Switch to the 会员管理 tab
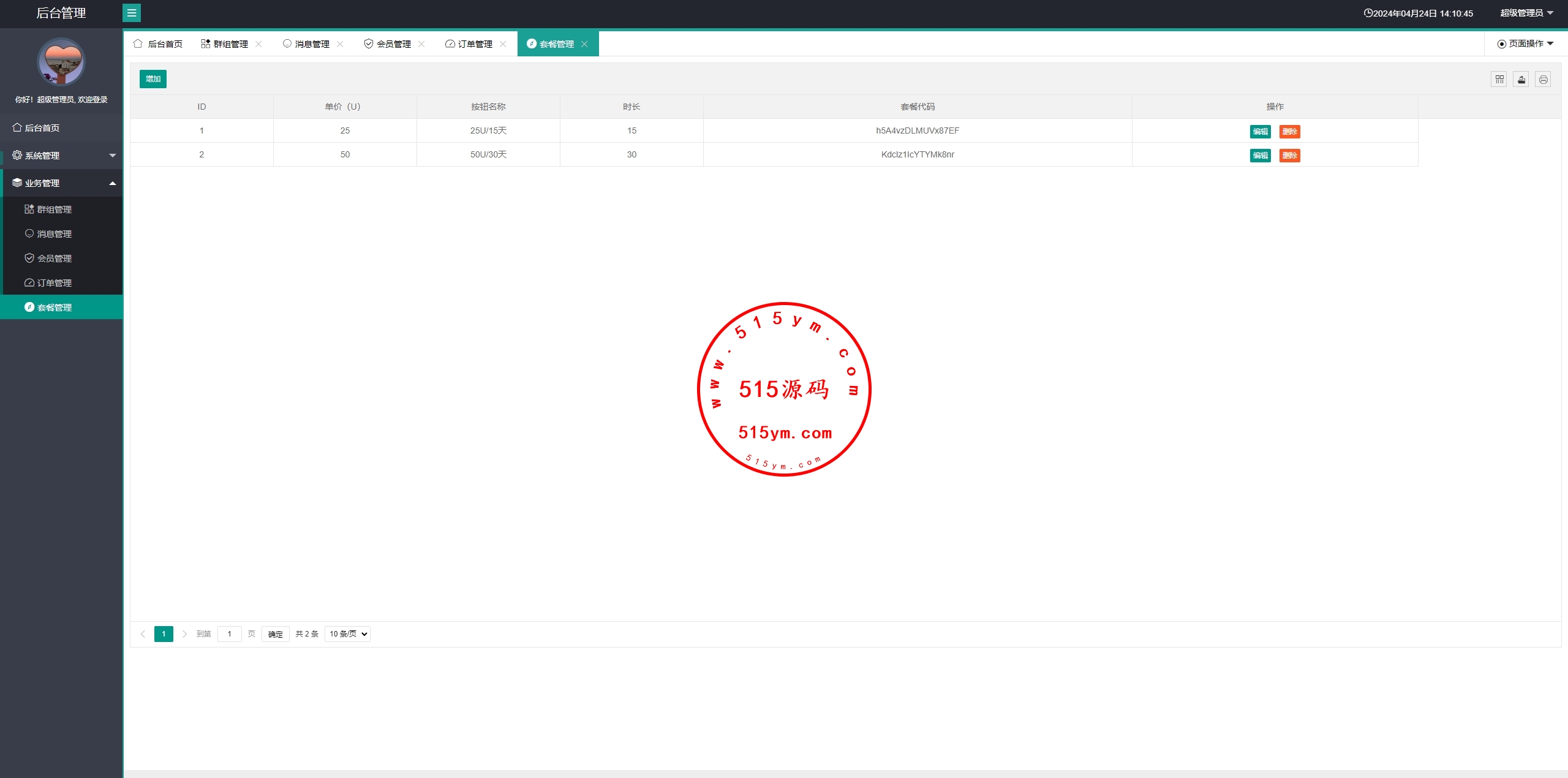The width and height of the screenshot is (1568, 778). (393, 44)
